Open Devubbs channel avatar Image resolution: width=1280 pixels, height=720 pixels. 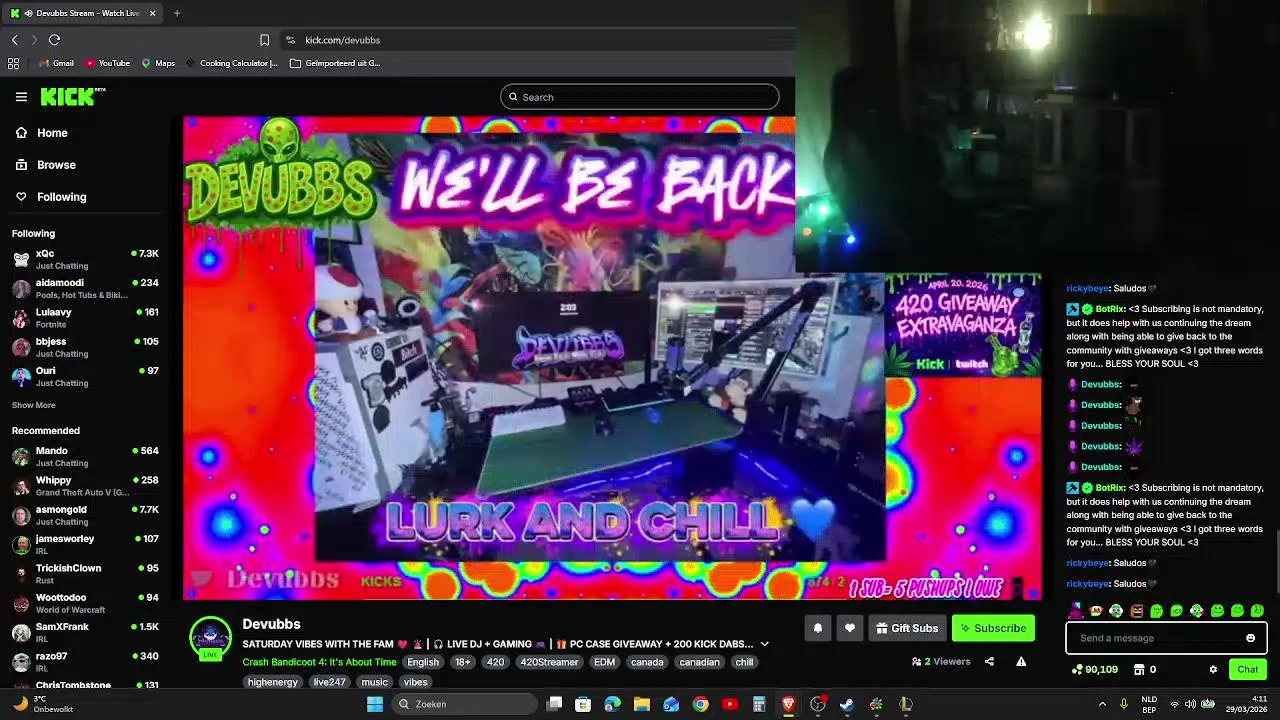click(210, 639)
